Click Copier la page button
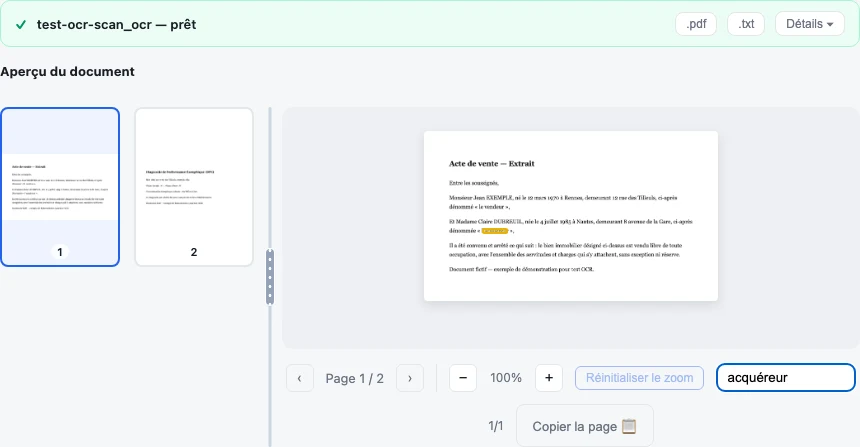The image size is (860, 447). 585,426
